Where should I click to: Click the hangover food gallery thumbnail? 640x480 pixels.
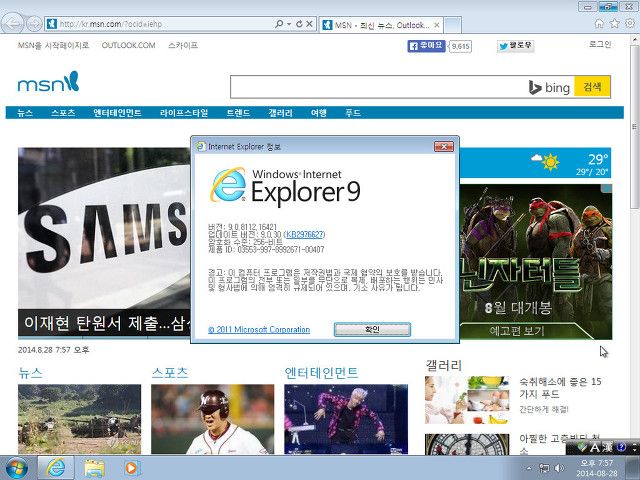pyautogui.click(x=467, y=400)
